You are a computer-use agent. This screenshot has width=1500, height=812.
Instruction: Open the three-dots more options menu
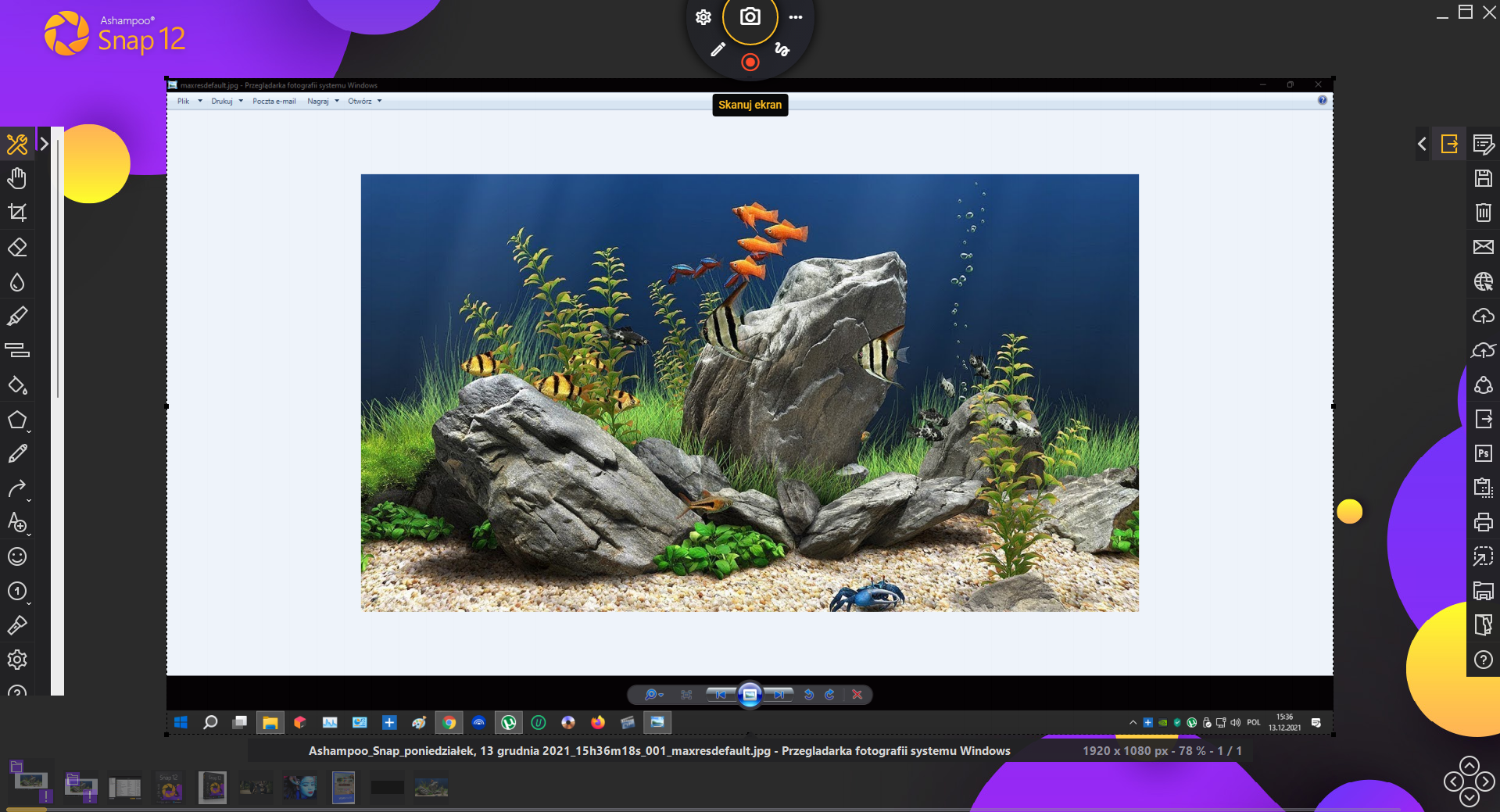(x=796, y=17)
